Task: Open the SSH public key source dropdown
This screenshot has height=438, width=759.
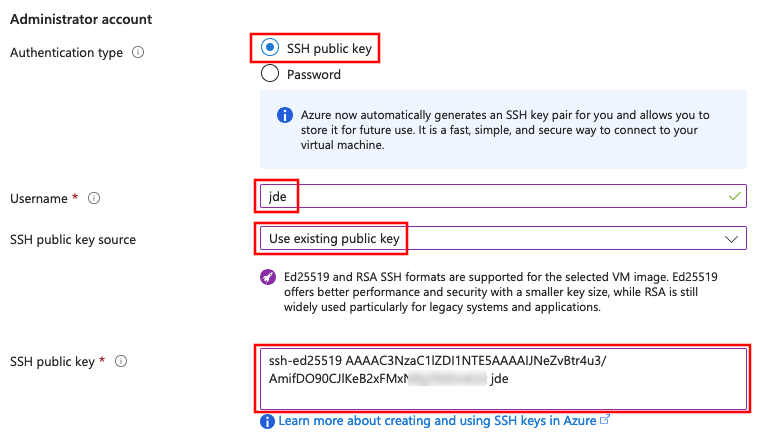Action: tap(502, 238)
